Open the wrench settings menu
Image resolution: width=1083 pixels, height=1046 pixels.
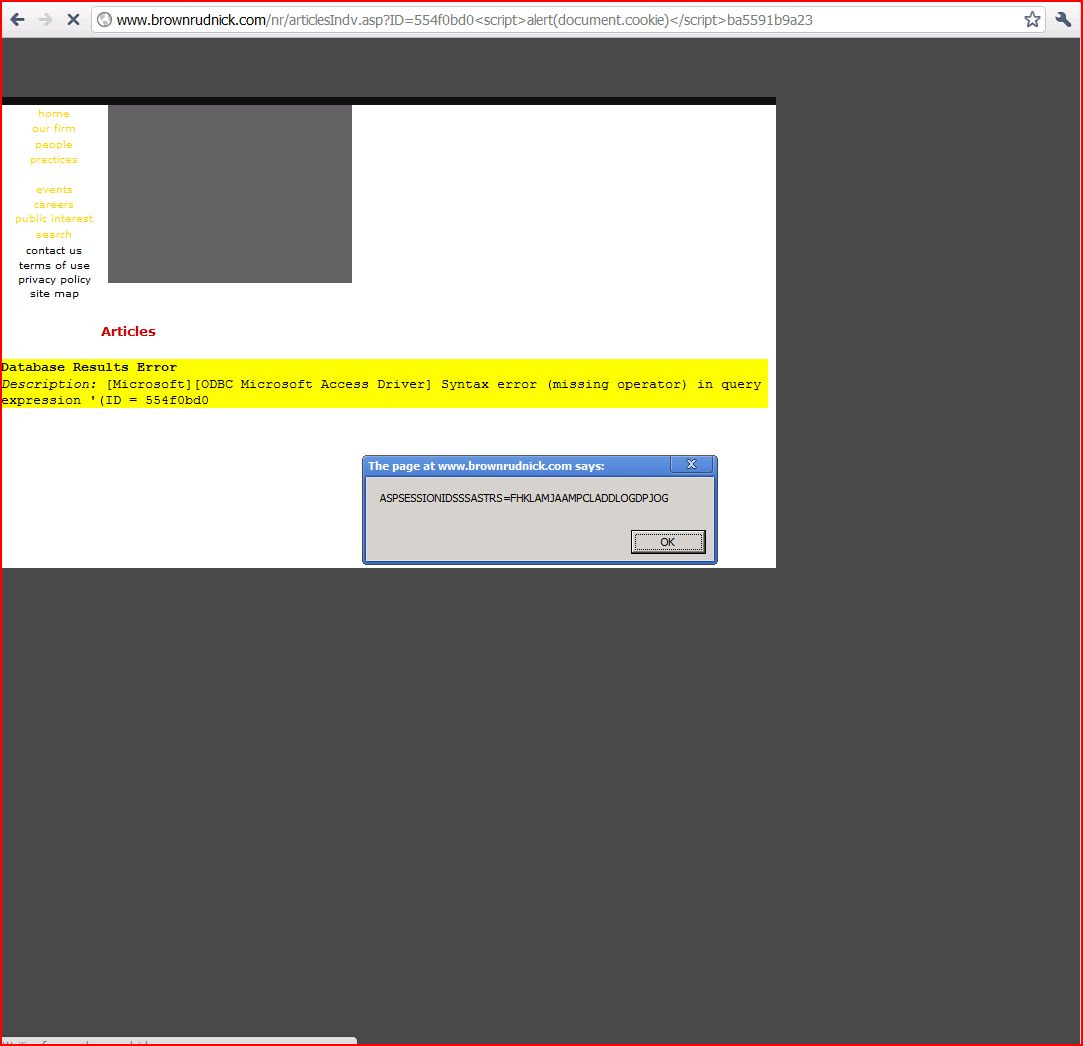click(1063, 19)
